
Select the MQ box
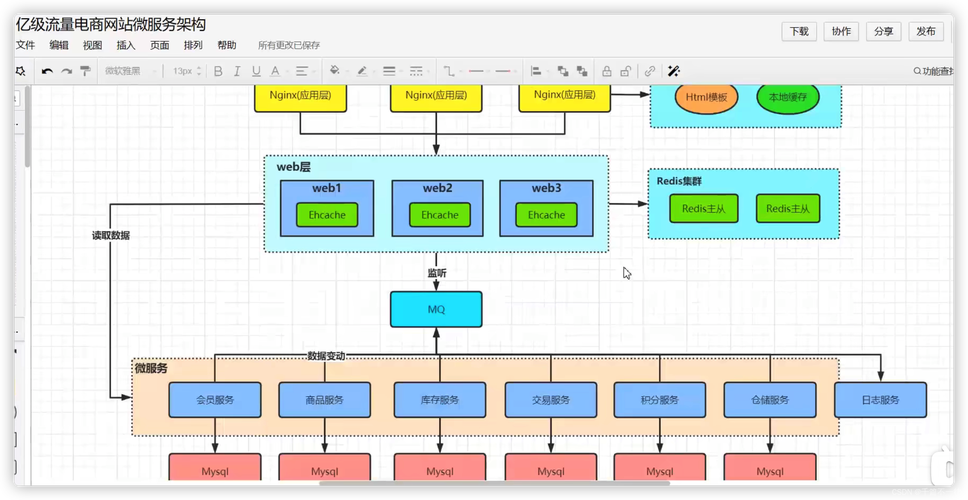[436, 309]
